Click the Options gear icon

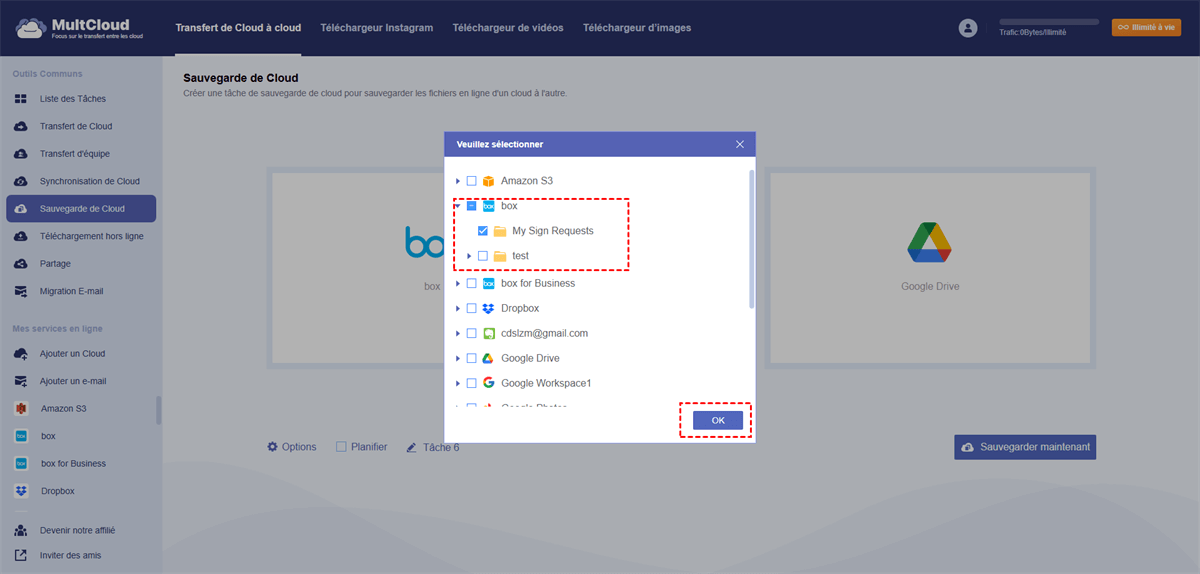pyautogui.click(x=272, y=447)
